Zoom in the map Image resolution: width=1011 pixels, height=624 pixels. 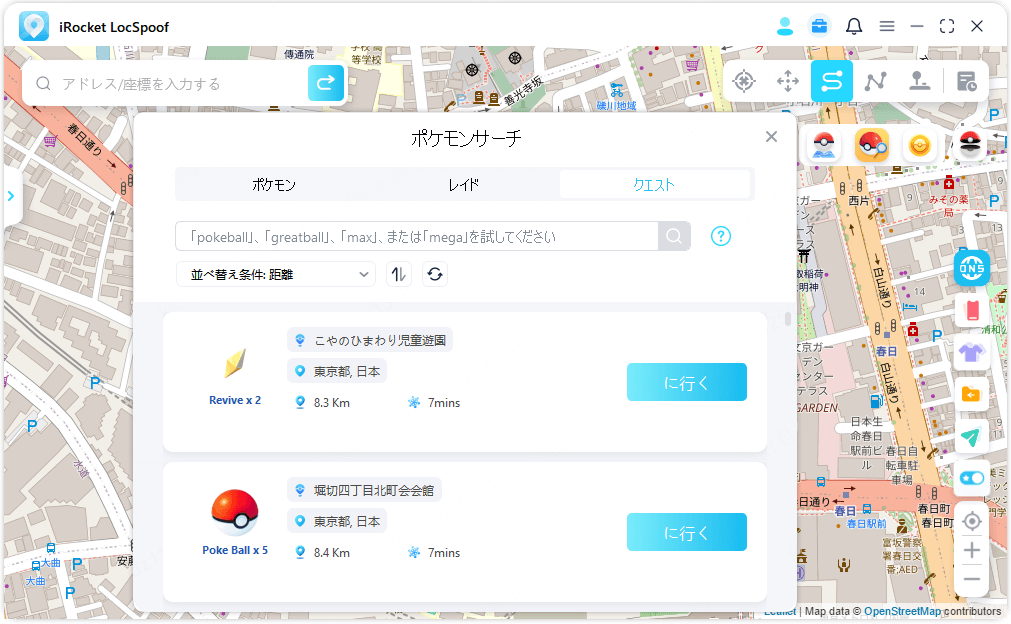pos(972,551)
